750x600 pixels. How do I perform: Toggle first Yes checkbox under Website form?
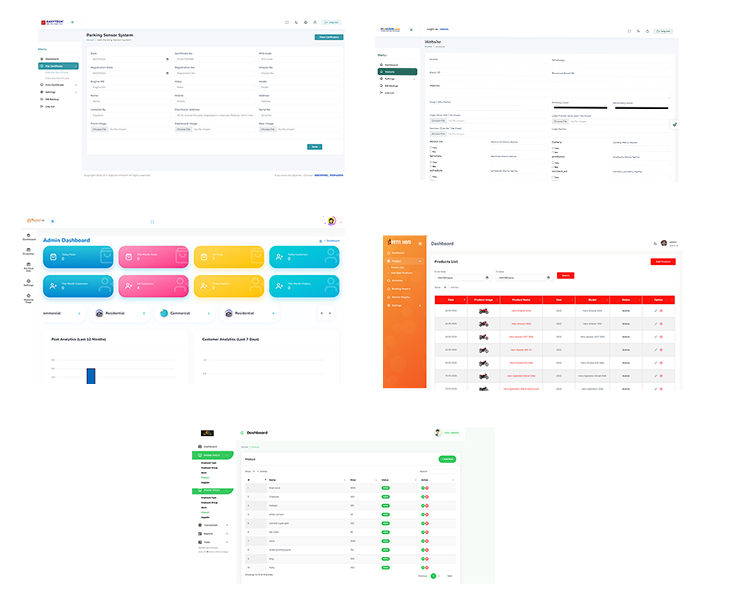click(x=431, y=146)
